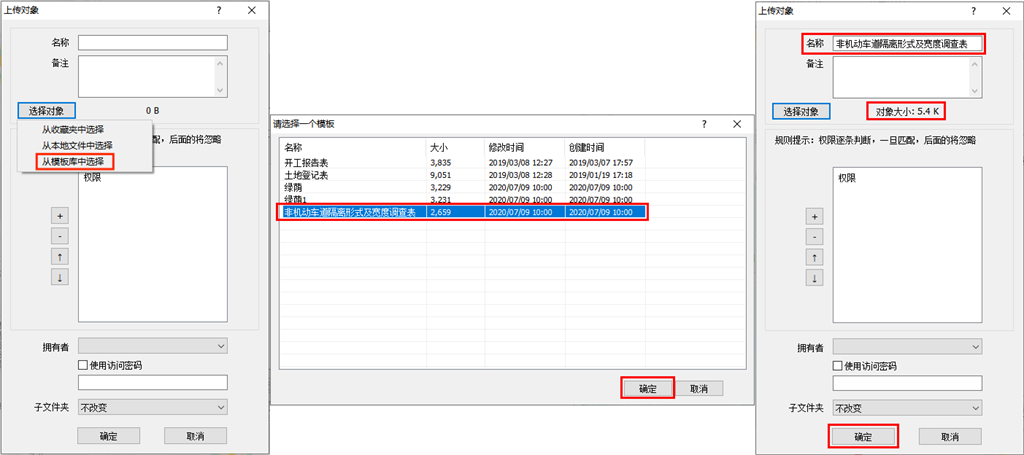
Task: Click the empty 名称 input field
Action: pyautogui.click(x=153, y=43)
